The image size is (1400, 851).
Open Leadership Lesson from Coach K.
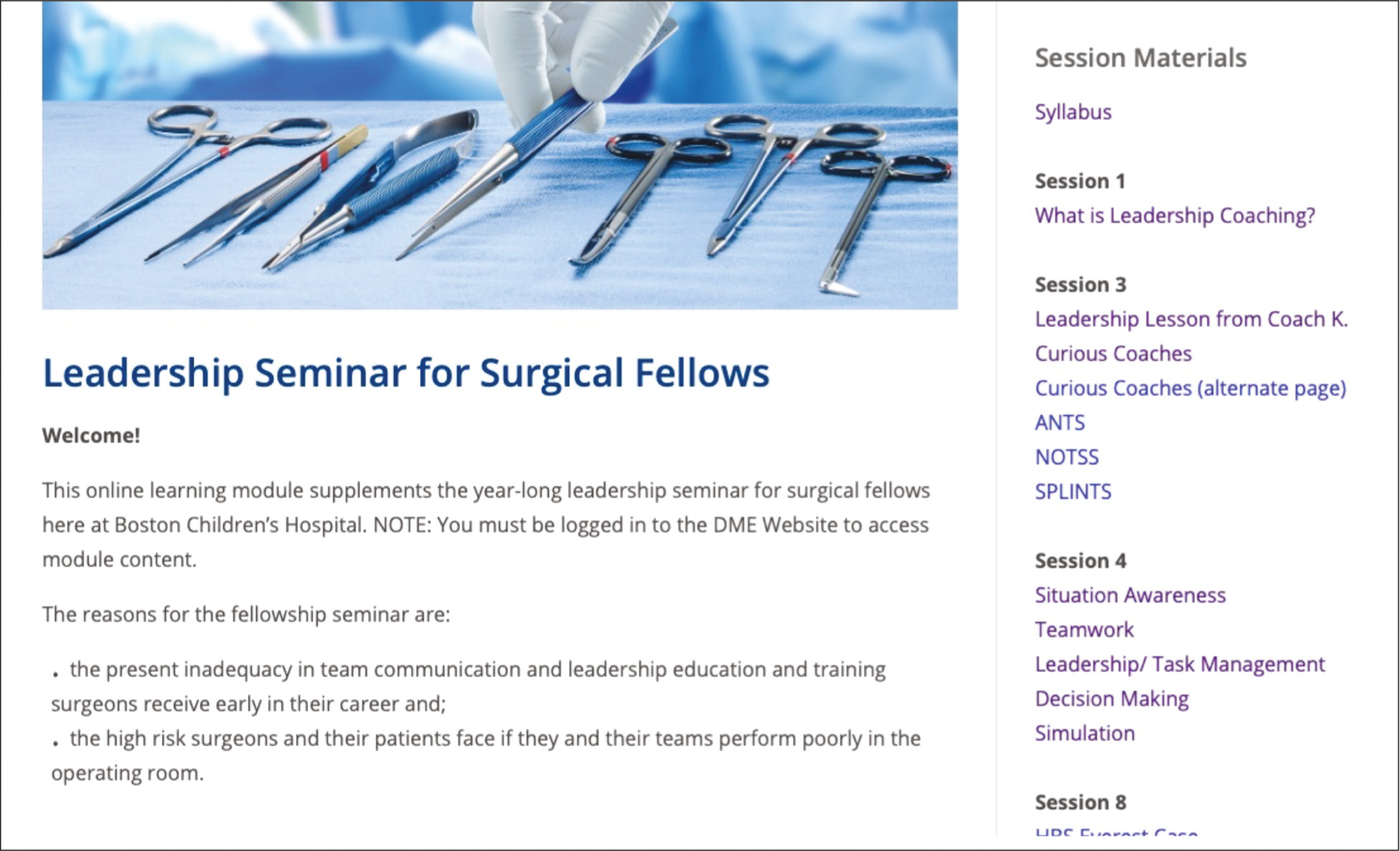pyautogui.click(x=1191, y=319)
